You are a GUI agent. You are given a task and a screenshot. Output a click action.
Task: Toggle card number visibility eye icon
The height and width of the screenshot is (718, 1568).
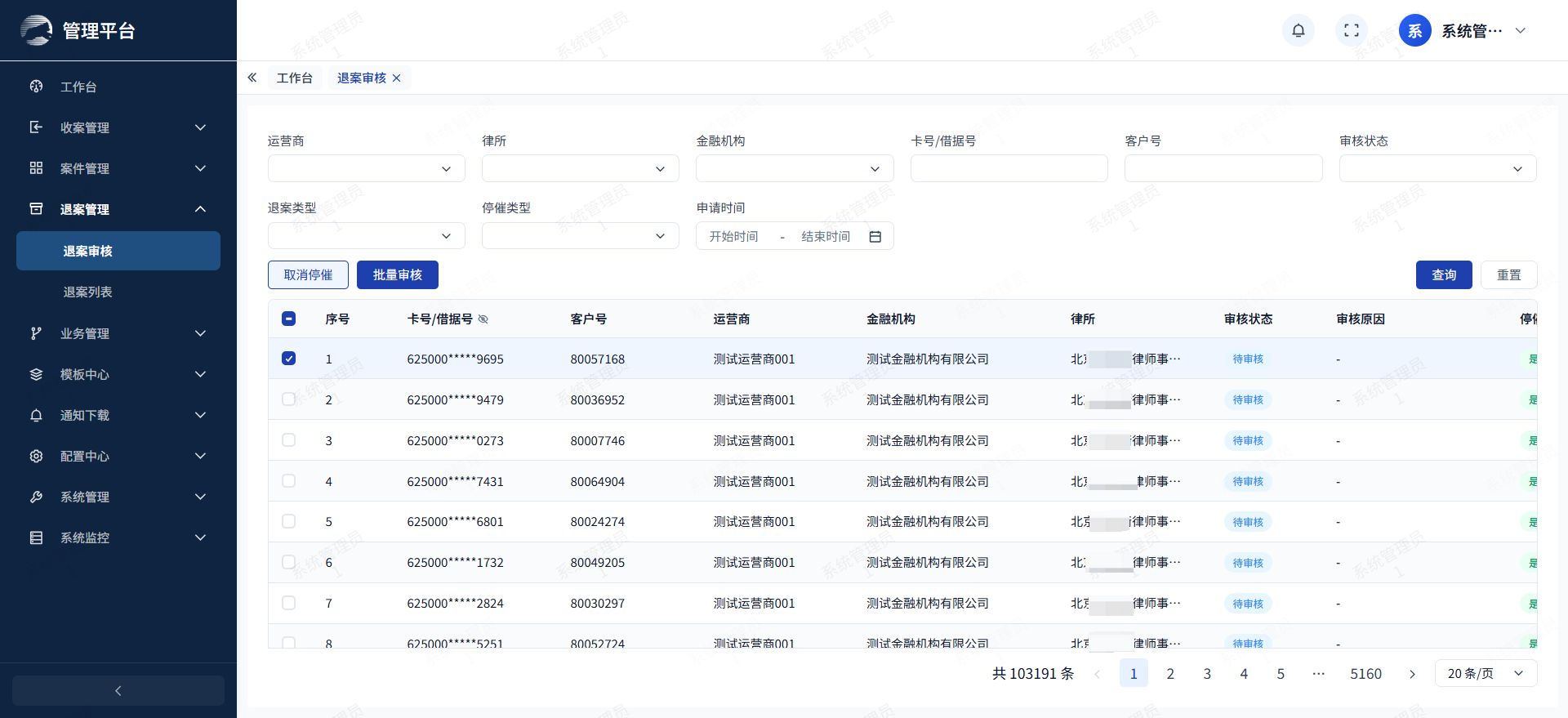483,319
